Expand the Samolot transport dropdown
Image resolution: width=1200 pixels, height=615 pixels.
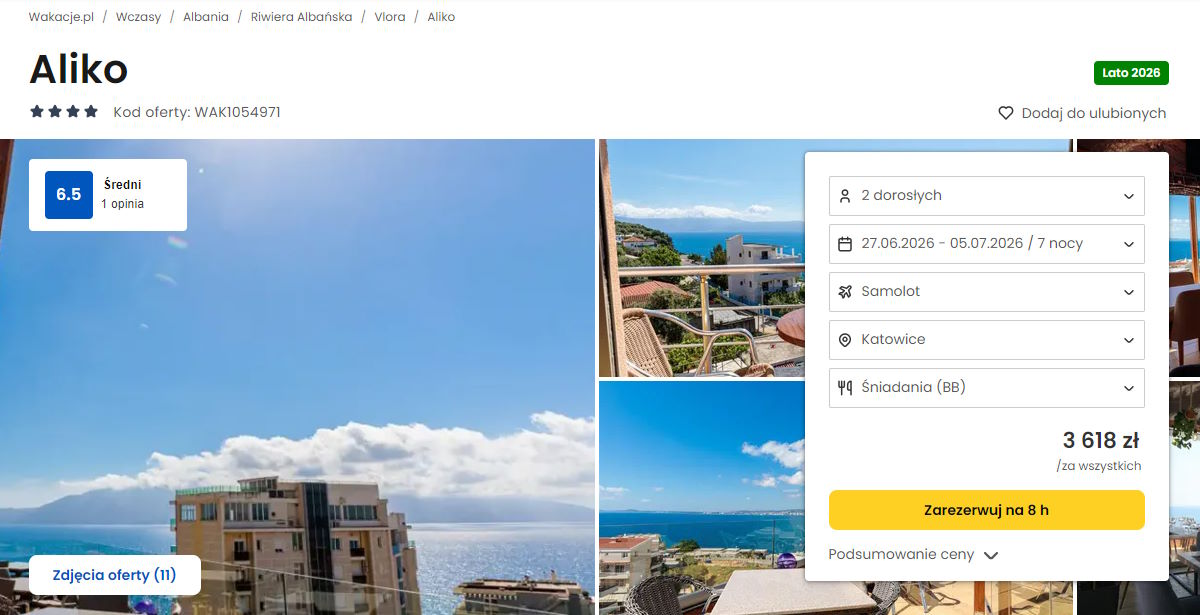pyautogui.click(x=987, y=292)
